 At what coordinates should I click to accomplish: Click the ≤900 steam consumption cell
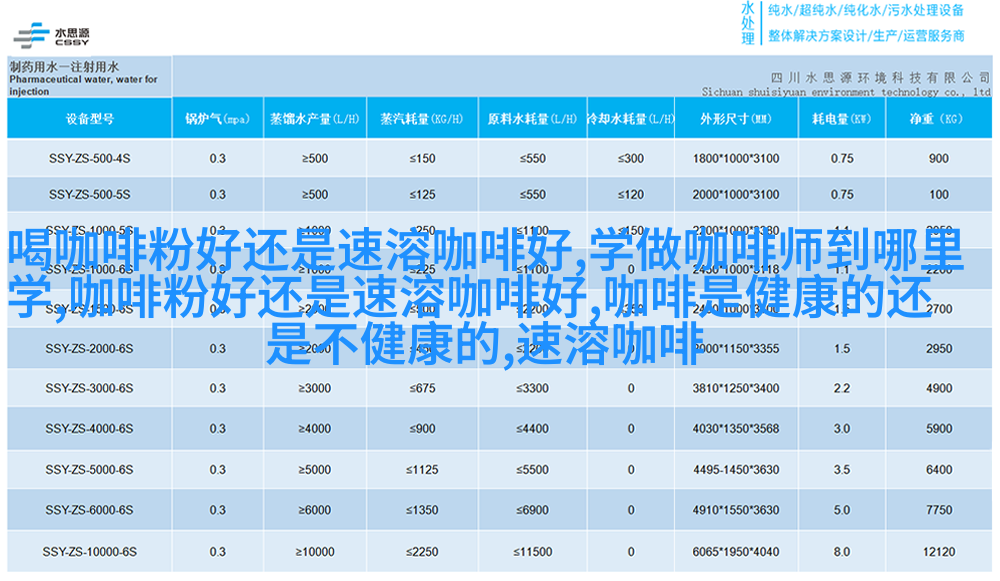click(422, 429)
